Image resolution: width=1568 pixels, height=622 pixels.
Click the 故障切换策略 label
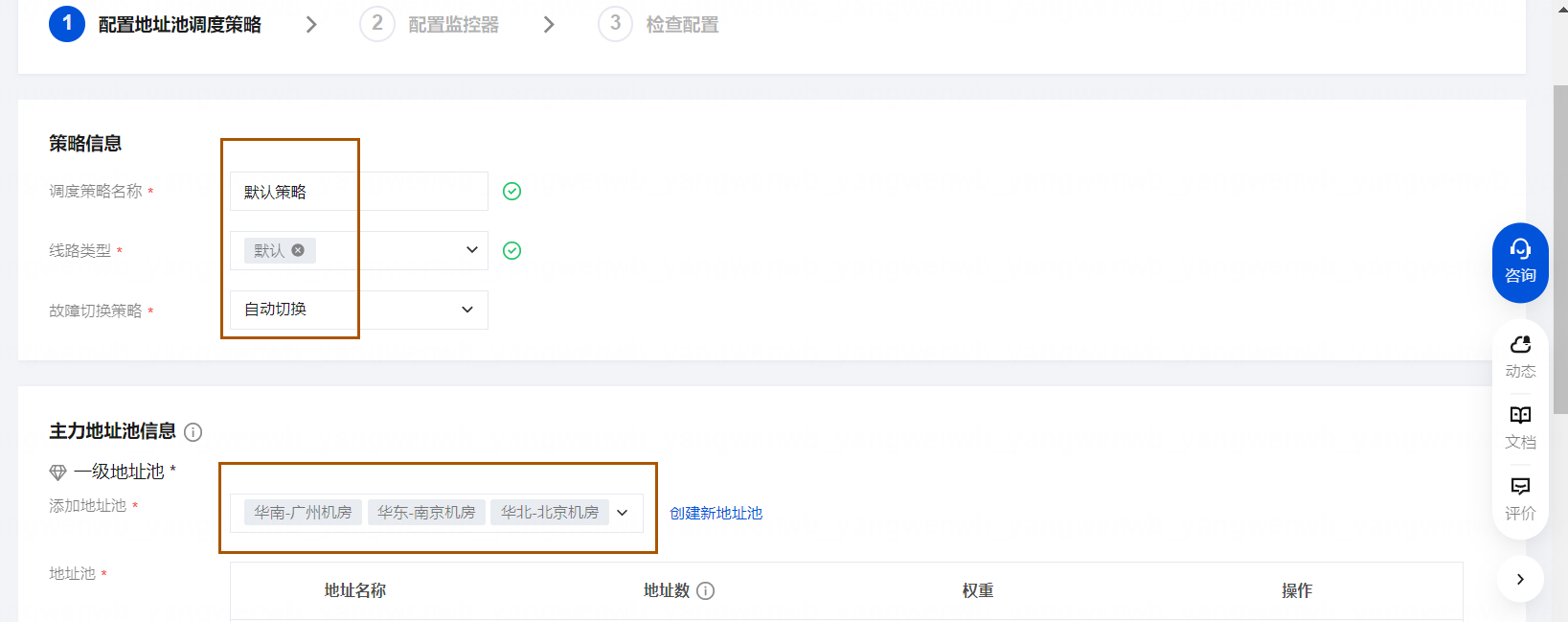pyautogui.click(x=96, y=311)
